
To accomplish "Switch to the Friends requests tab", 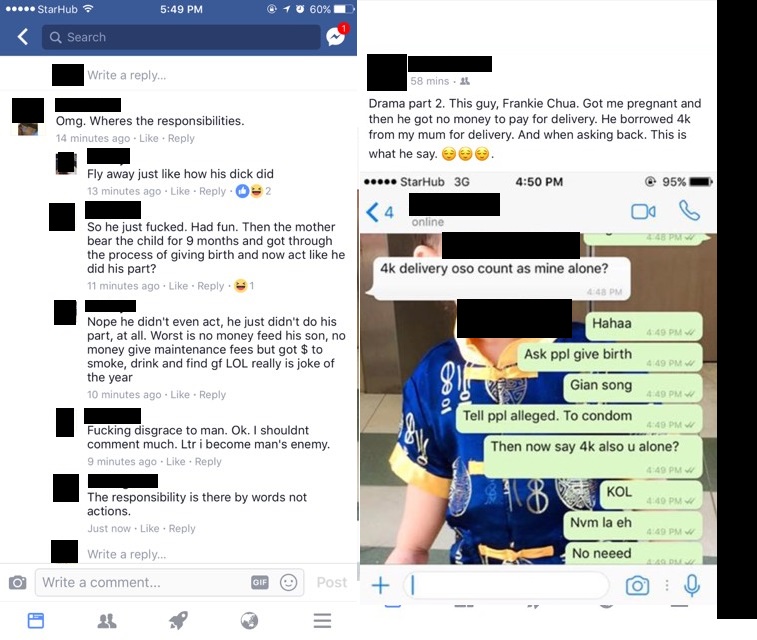I will pyautogui.click(x=107, y=621).
